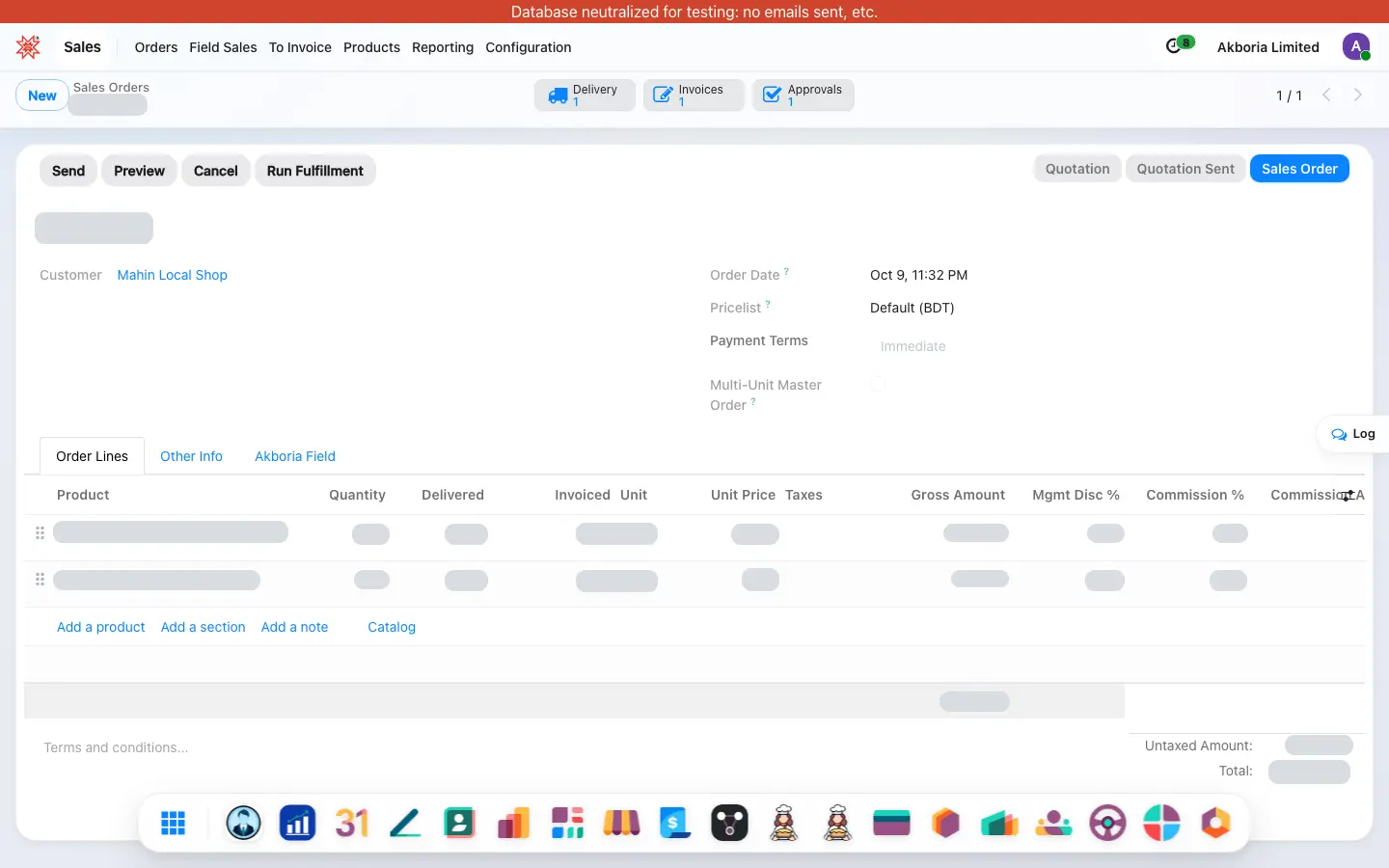Open the Approvals smart button

[803, 95]
